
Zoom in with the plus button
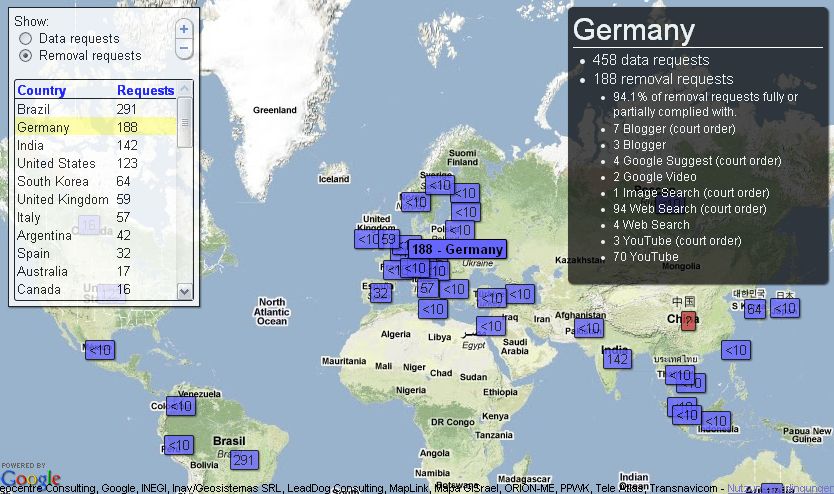click(x=184, y=29)
